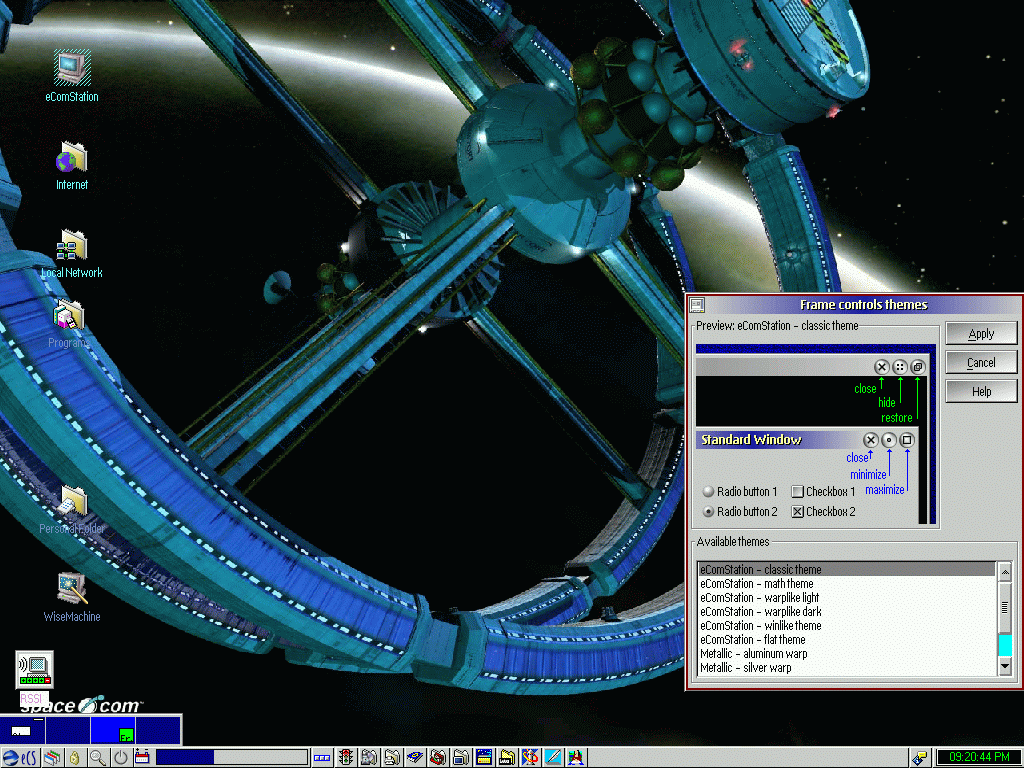Open the Personal Folder icon

[72, 501]
